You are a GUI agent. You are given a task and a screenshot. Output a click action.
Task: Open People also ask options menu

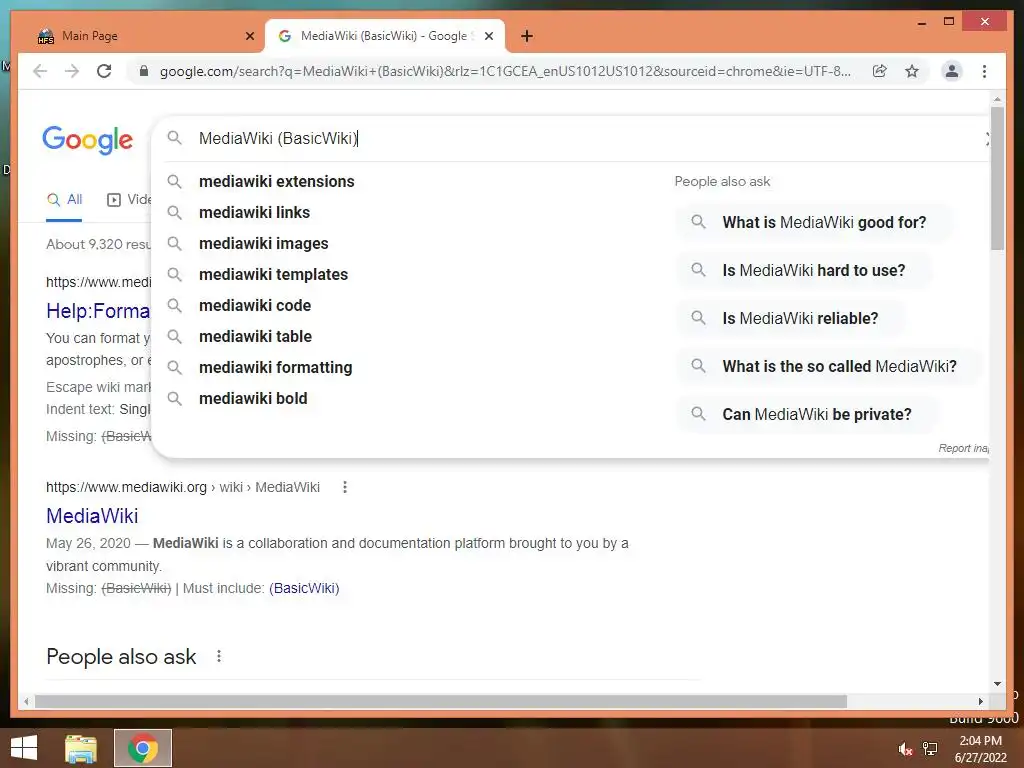[219, 656]
